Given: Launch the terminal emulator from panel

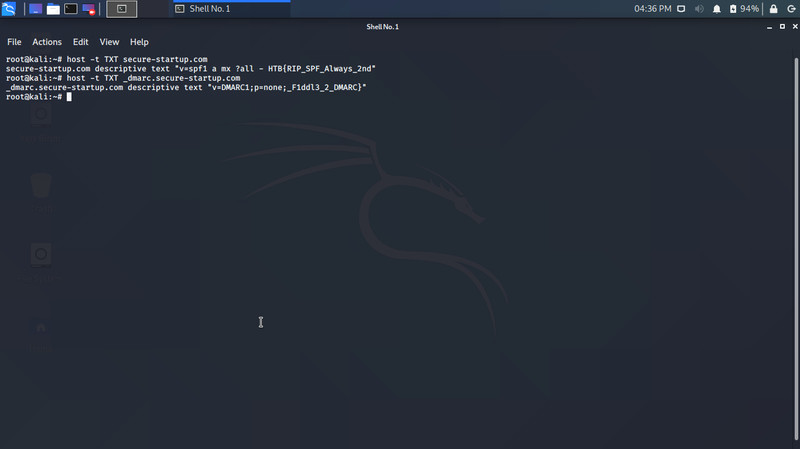Looking at the screenshot, I should [x=70, y=9].
